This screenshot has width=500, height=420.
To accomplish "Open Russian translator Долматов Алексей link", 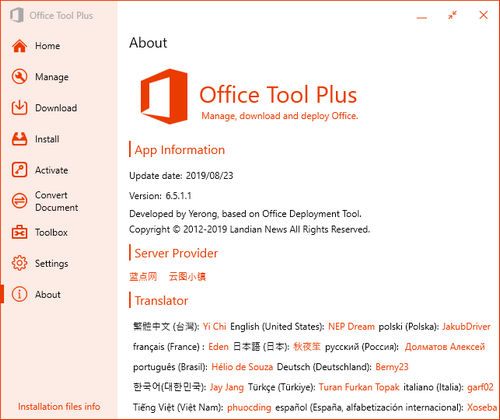I will coord(445,347).
